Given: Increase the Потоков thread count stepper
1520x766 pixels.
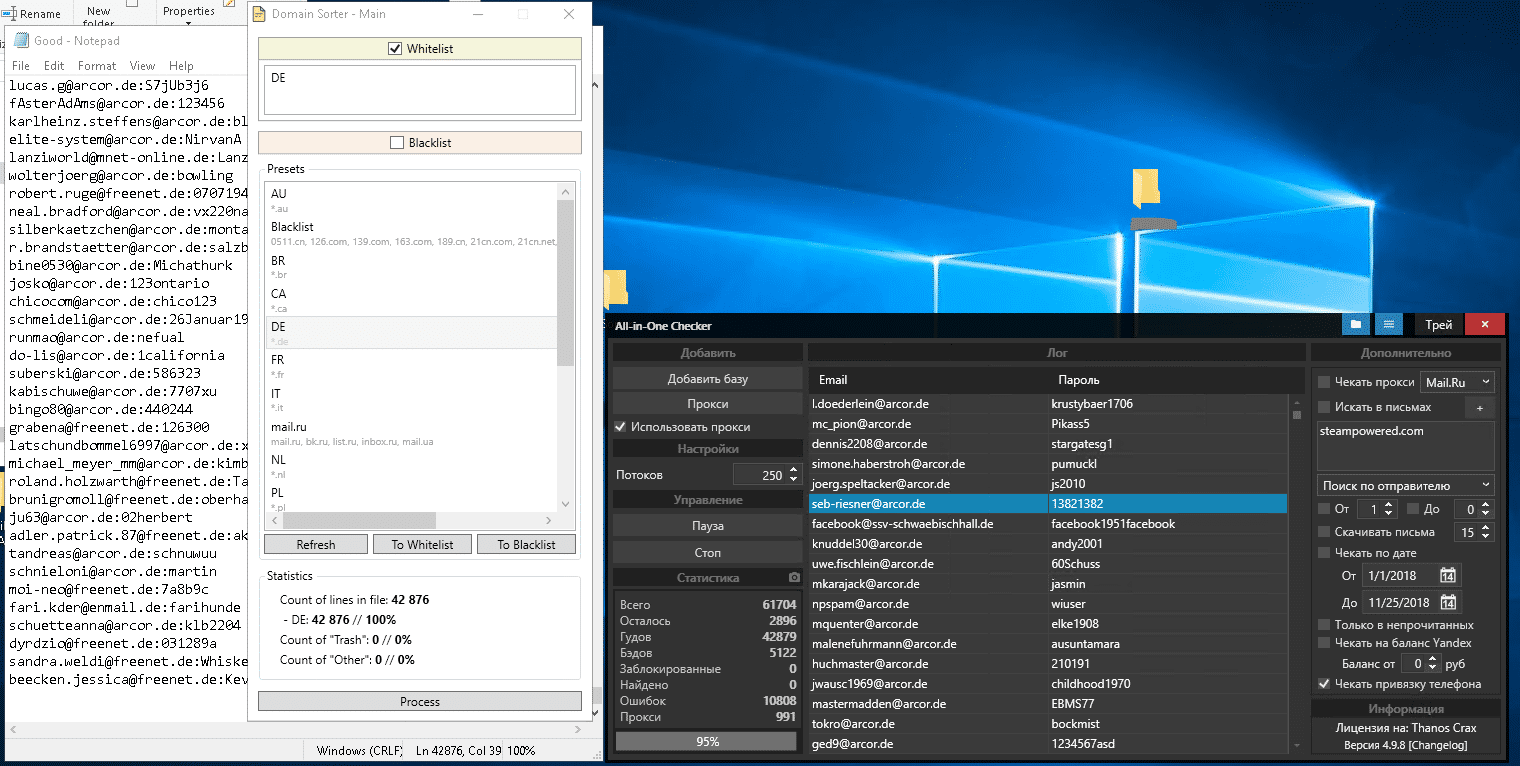Looking at the screenshot, I should 794,469.
